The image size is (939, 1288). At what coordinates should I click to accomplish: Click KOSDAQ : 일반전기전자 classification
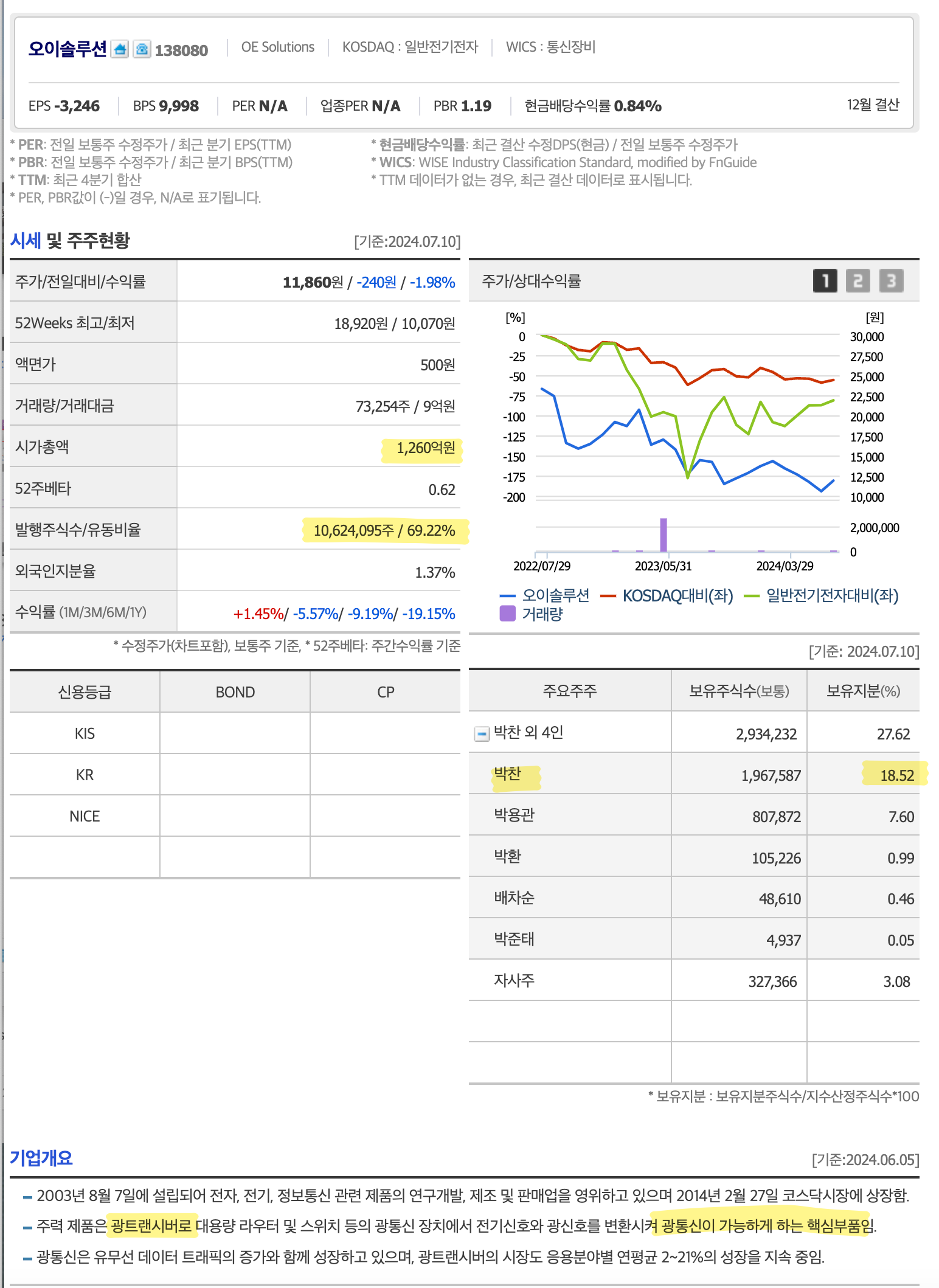(x=411, y=47)
